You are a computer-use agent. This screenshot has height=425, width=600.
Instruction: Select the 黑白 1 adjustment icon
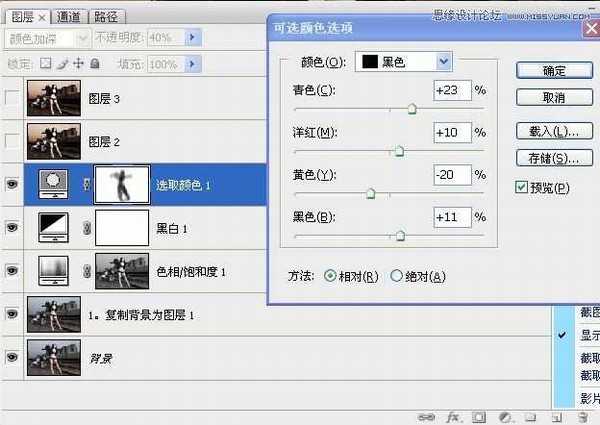pyautogui.click(x=54, y=228)
